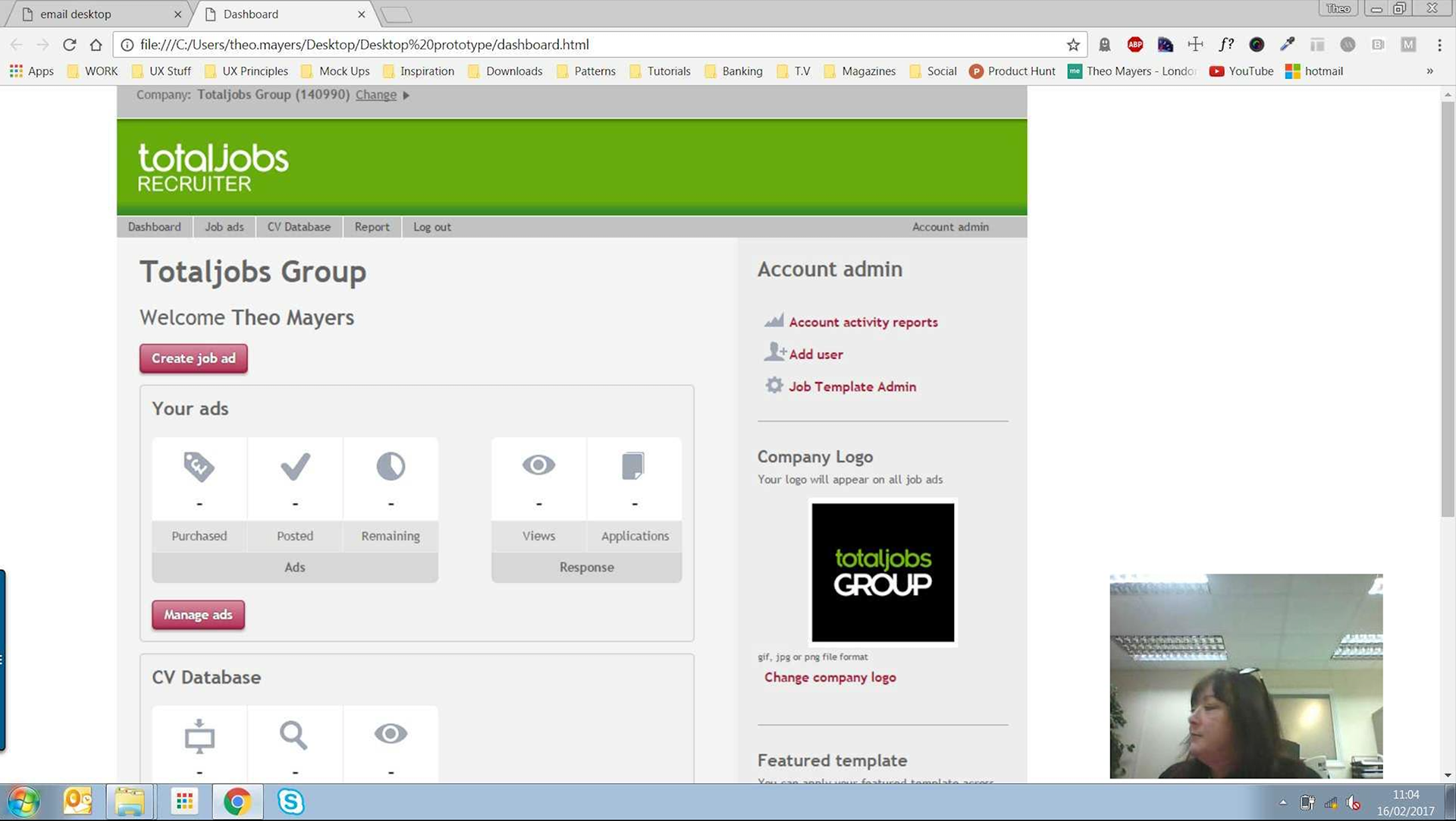
Task: Bookmark this page with the star icon
Action: click(x=1073, y=45)
